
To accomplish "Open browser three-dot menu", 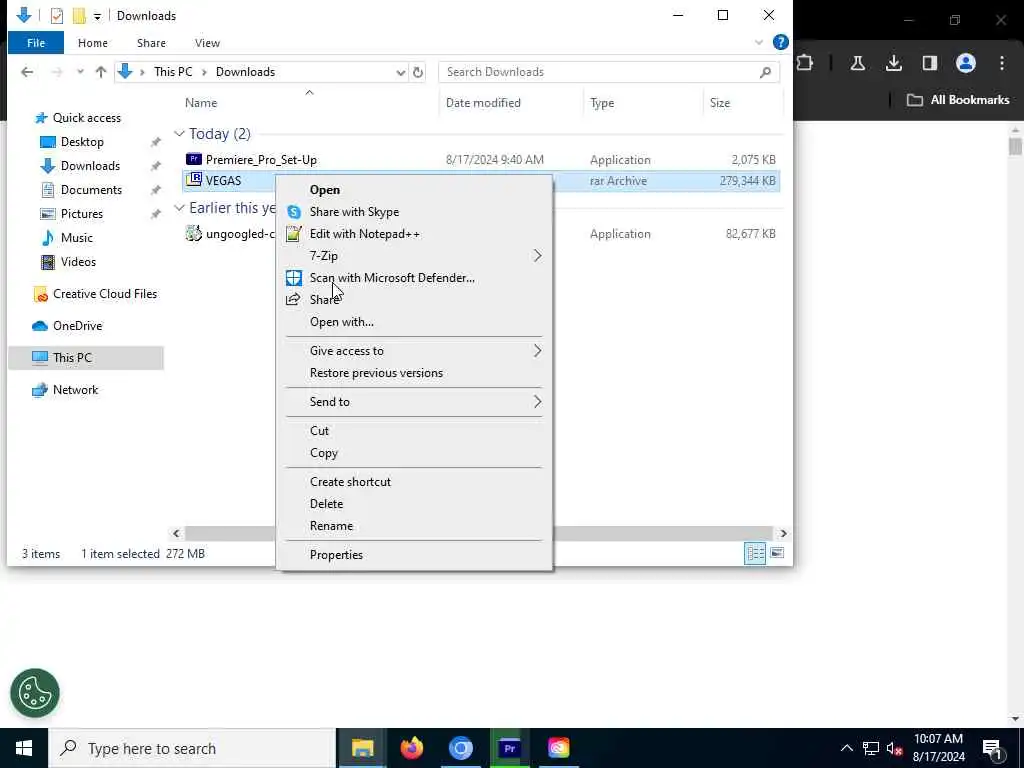I will tap(1002, 63).
